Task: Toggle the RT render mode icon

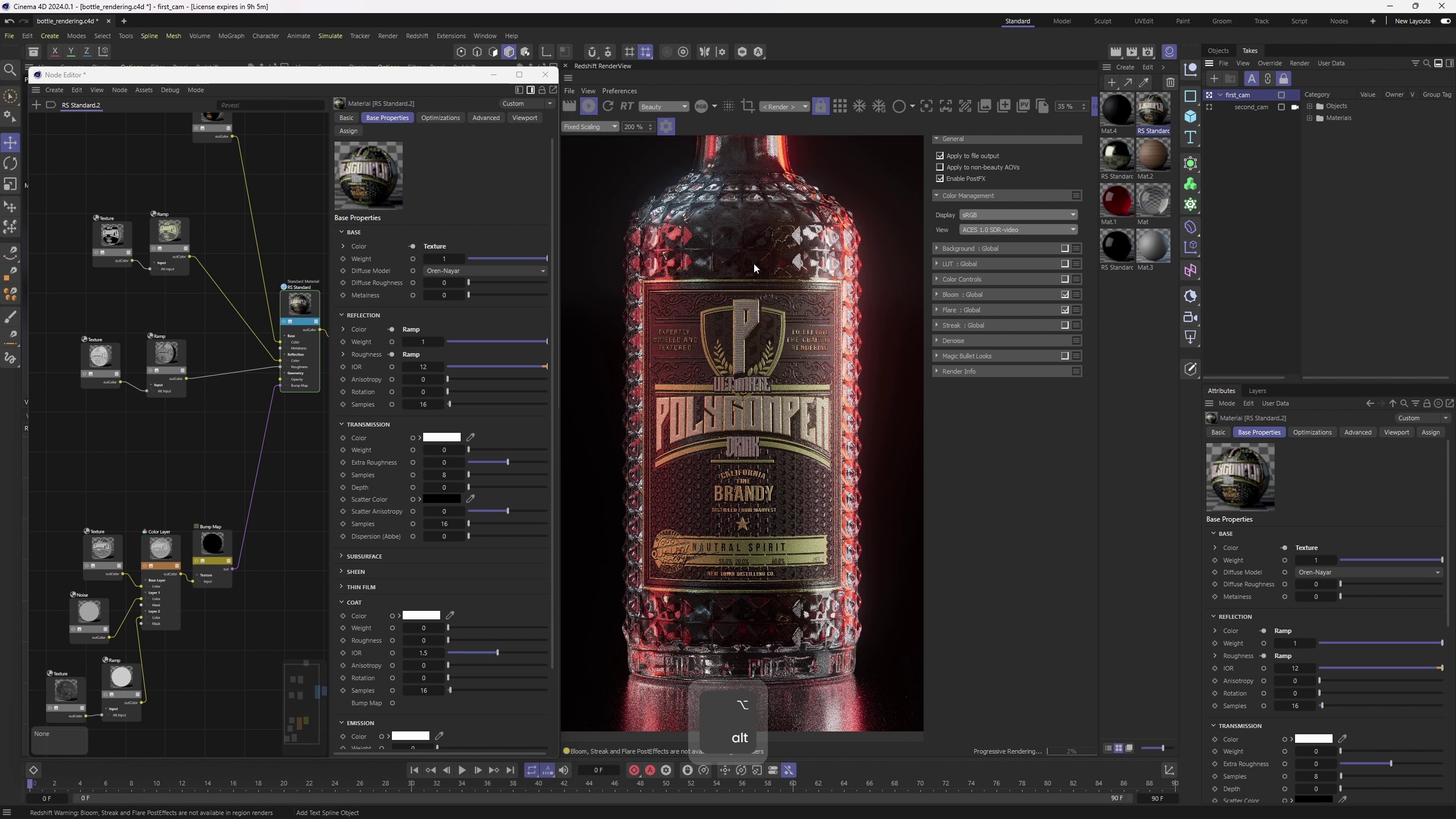Action: point(627,106)
